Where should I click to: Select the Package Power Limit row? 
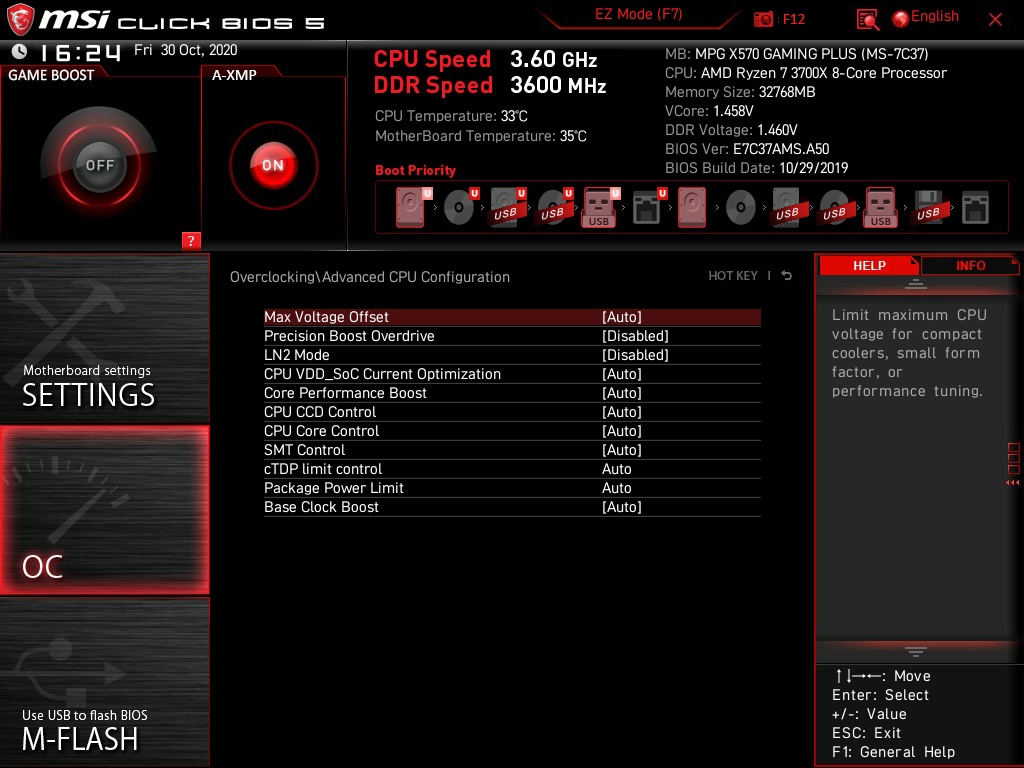pos(512,488)
